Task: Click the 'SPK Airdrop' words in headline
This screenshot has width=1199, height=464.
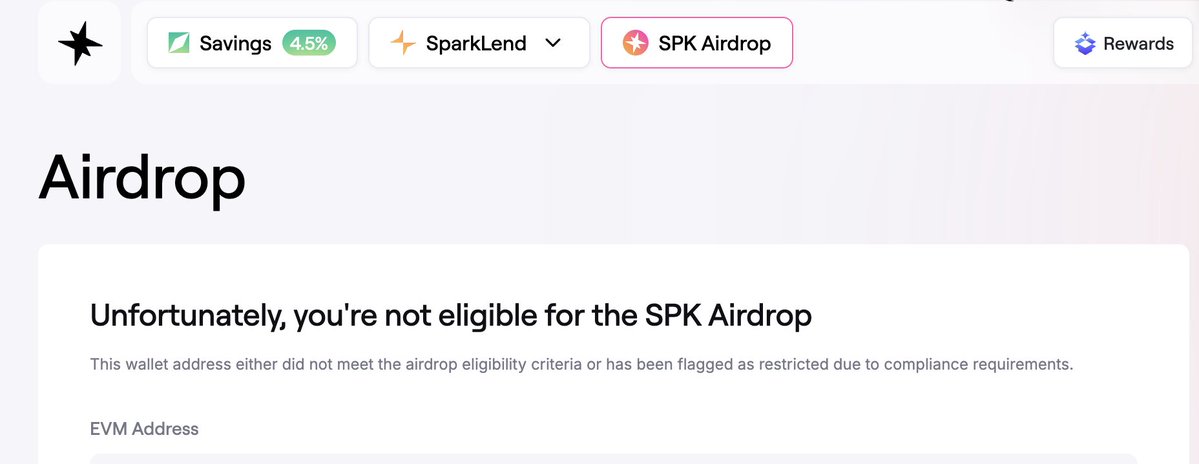Action: click(x=727, y=315)
